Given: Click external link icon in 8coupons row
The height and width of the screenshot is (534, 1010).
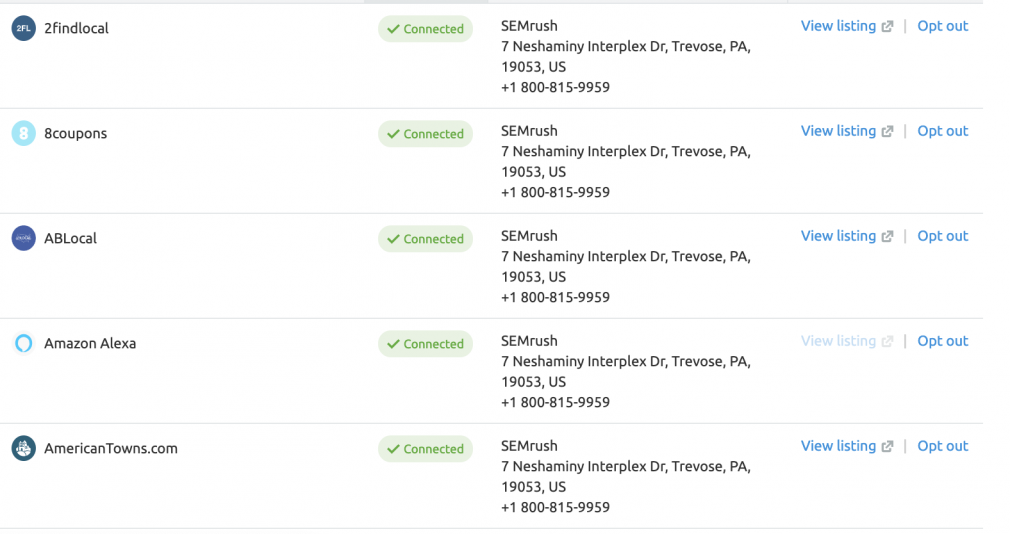Looking at the screenshot, I should point(888,131).
